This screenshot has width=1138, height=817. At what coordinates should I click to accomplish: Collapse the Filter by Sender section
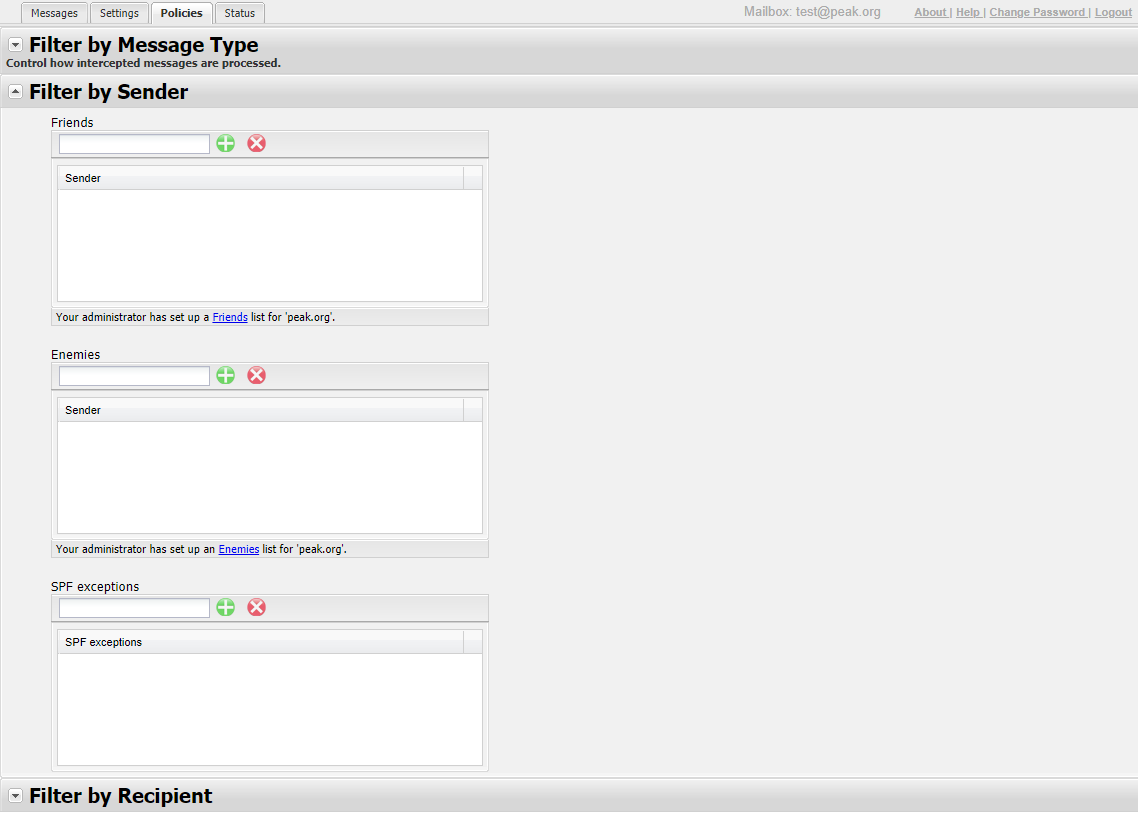pyautogui.click(x=15, y=92)
